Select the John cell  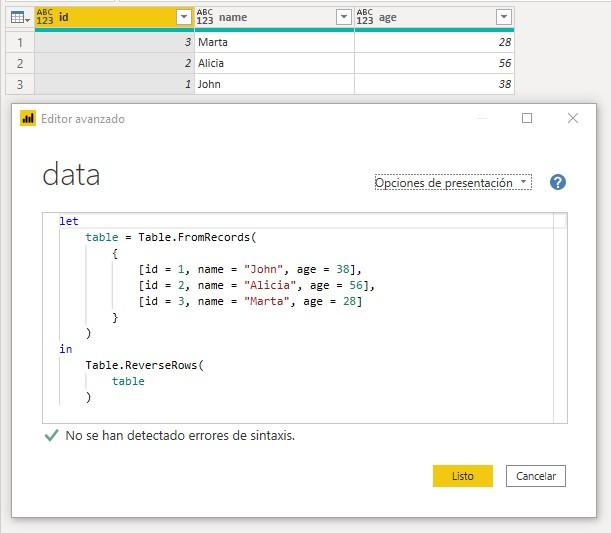(274, 84)
